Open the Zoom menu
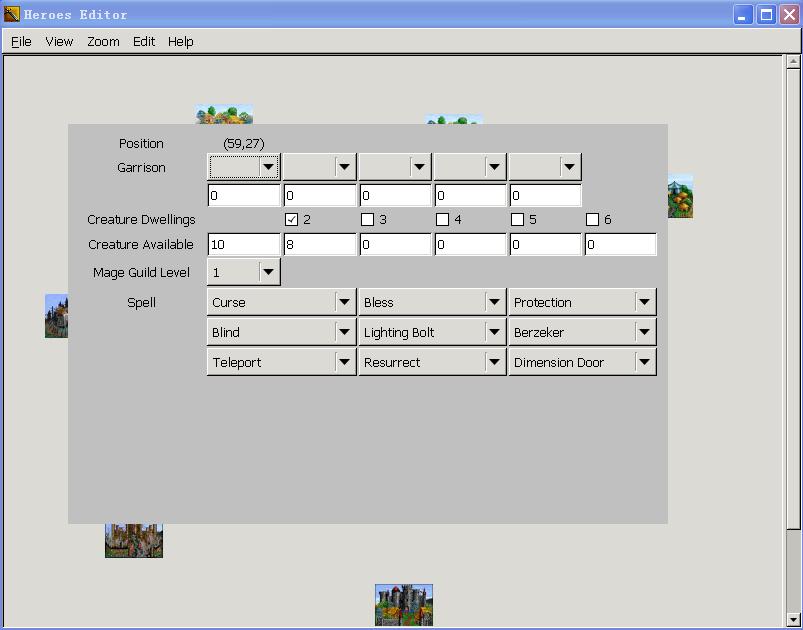The width and height of the screenshot is (803, 630). (103, 41)
